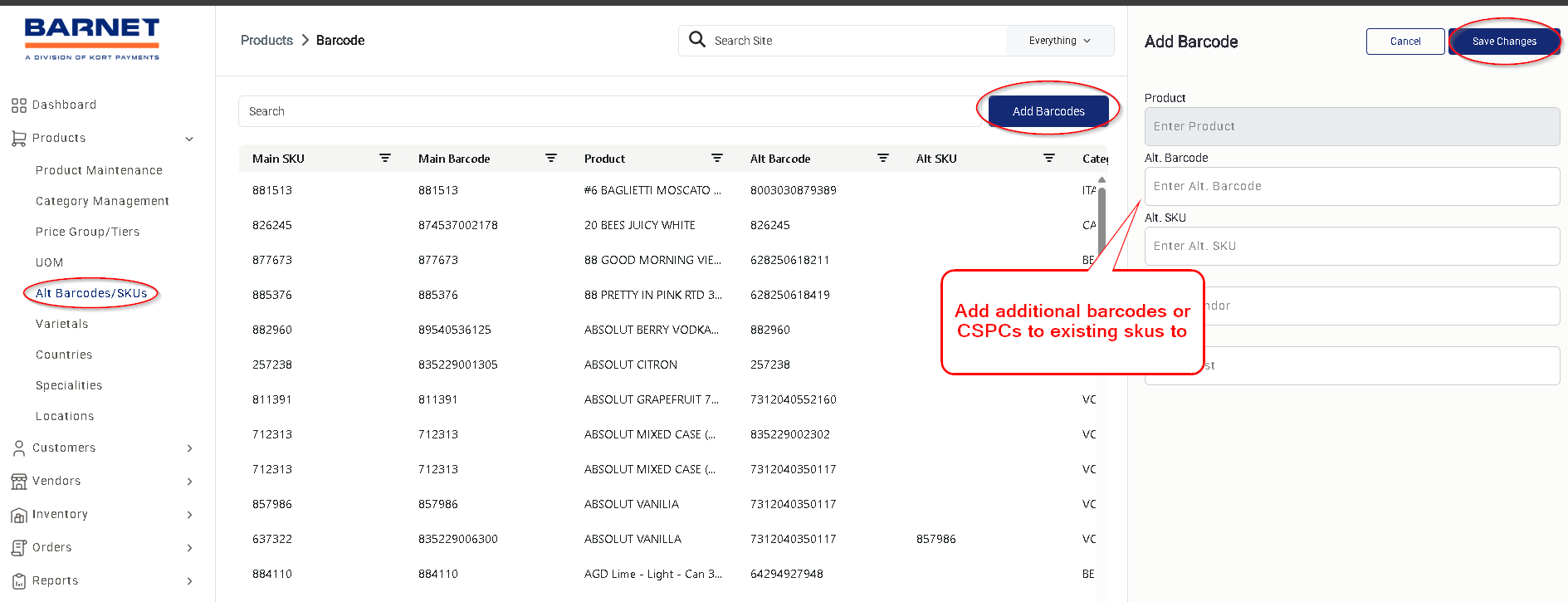Click the Enter Alt. Barcode field
The height and width of the screenshot is (602, 1568).
(1352, 186)
